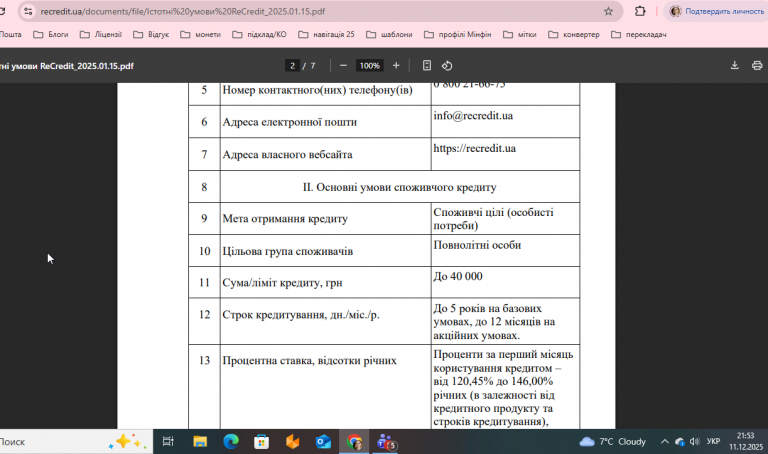The width and height of the screenshot is (768, 454).
Task: Open the 'перекладач' bookmark folder
Action: pos(639,34)
